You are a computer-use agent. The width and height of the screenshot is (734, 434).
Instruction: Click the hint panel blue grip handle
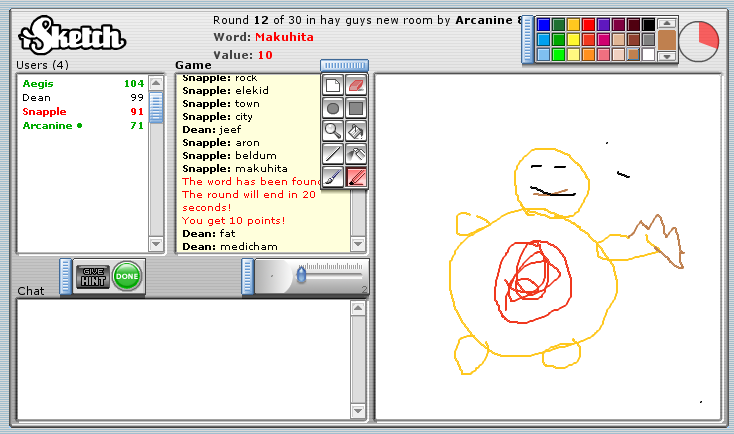[66, 277]
